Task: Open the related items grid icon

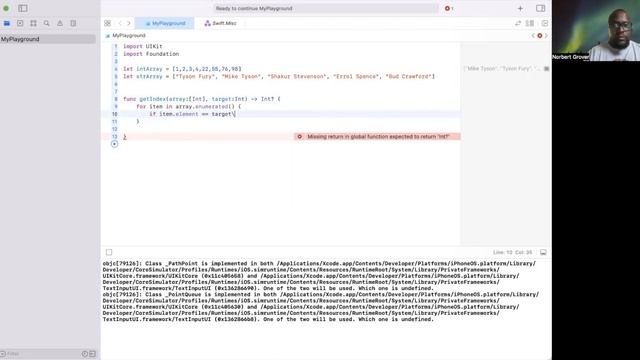Action: (107, 23)
